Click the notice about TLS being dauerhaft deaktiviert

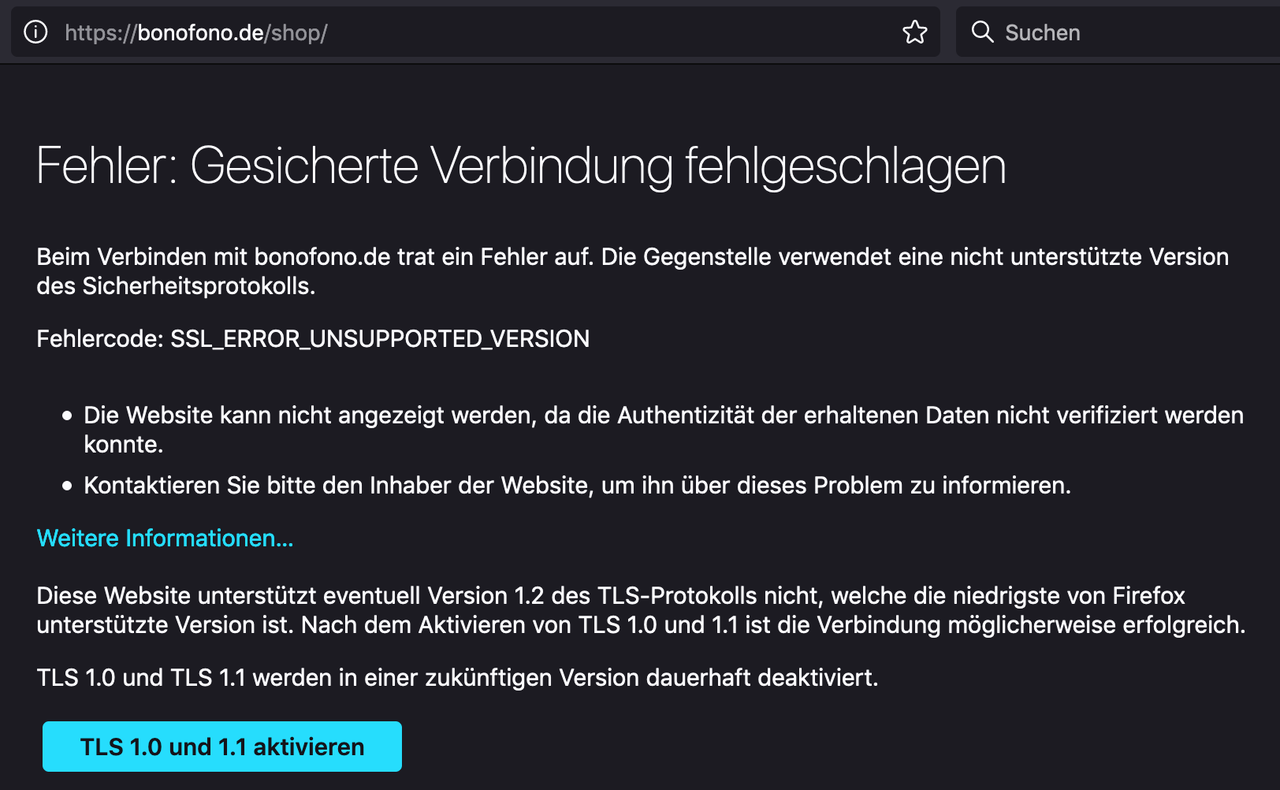tap(457, 677)
